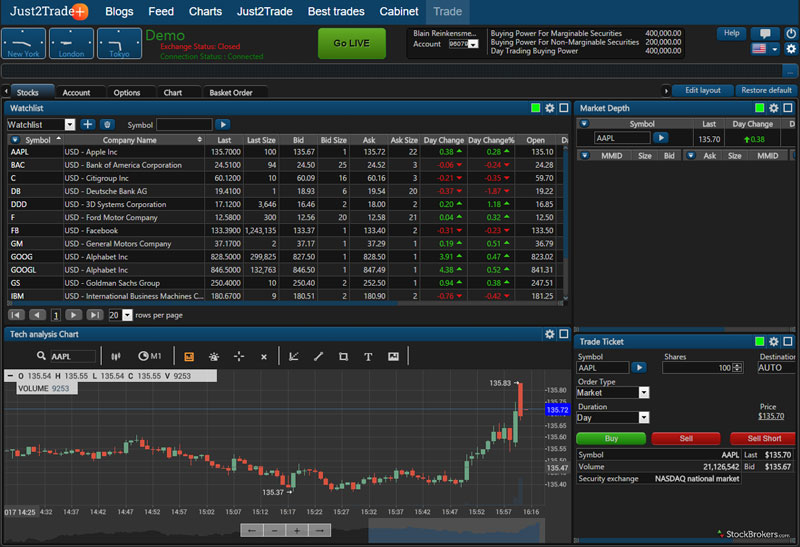Select M1 chart time interval
The image size is (800, 547).
click(150, 356)
